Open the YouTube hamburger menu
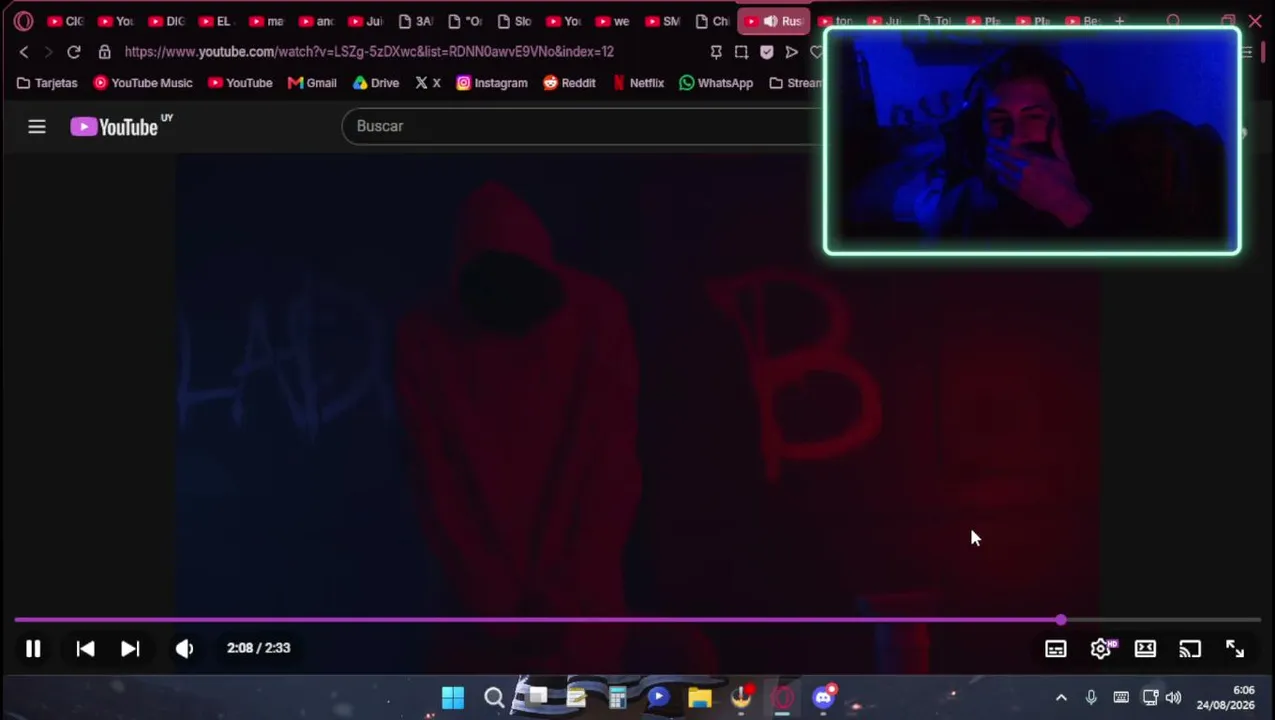This screenshot has width=1275, height=720. click(x=37, y=126)
